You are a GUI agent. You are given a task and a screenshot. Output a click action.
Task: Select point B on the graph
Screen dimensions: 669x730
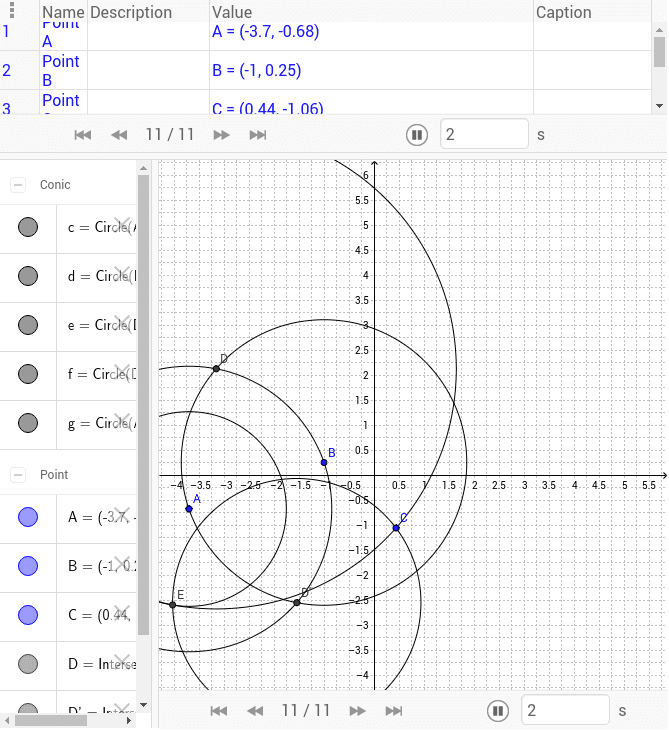point(324,462)
